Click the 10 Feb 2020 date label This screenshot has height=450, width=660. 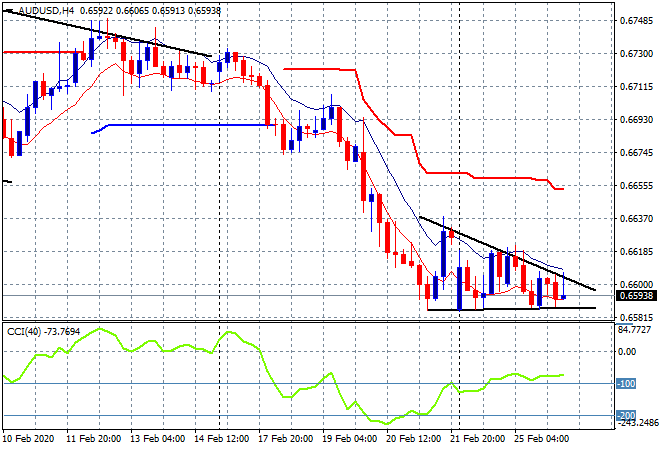tap(28, 439)
